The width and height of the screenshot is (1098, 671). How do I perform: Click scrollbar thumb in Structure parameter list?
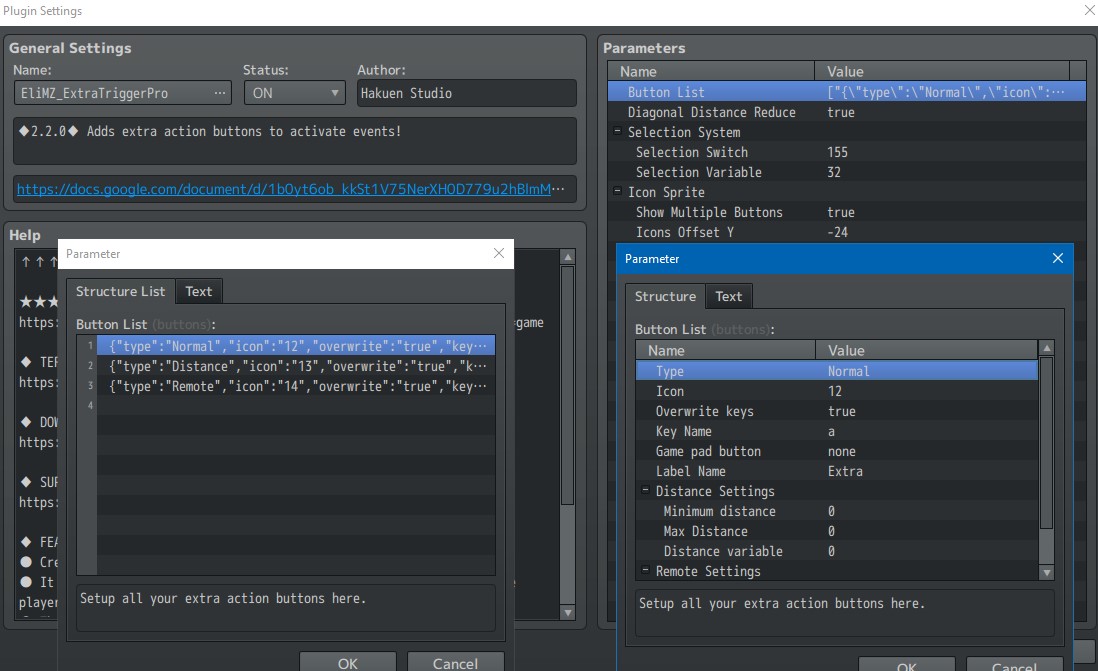(1047, 443)
